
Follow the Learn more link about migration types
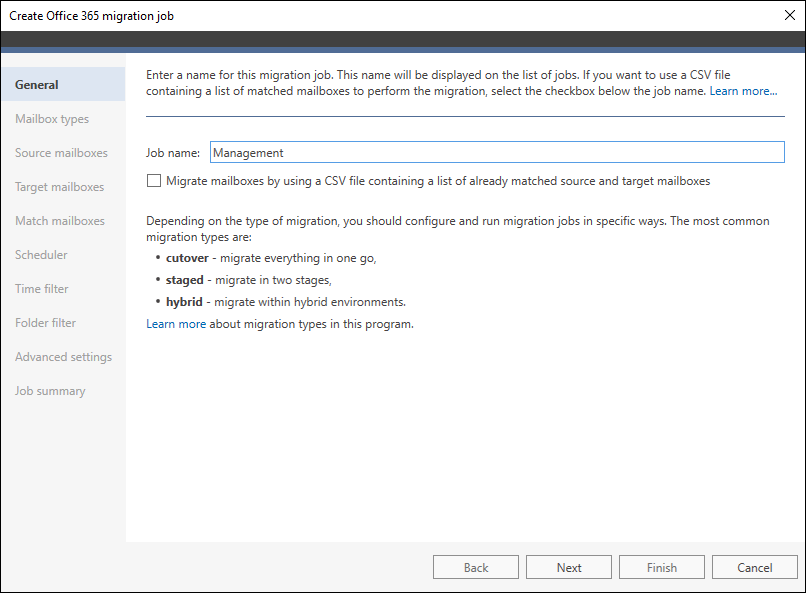(176, 324)
